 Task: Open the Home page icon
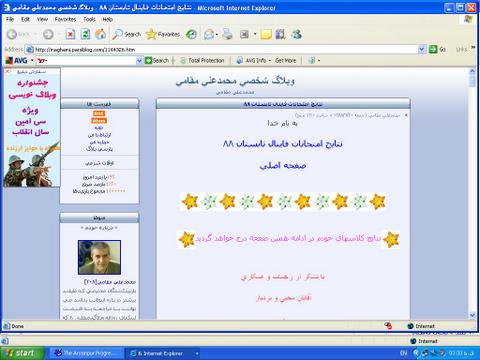pyautogui.click(x=100, y=34)
